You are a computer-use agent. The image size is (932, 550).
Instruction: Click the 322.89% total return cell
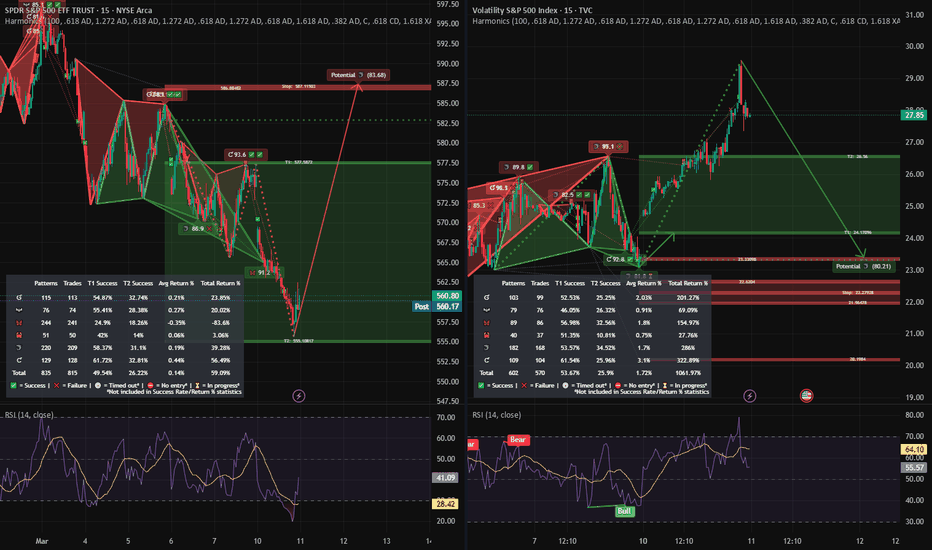tap(688, 360)
